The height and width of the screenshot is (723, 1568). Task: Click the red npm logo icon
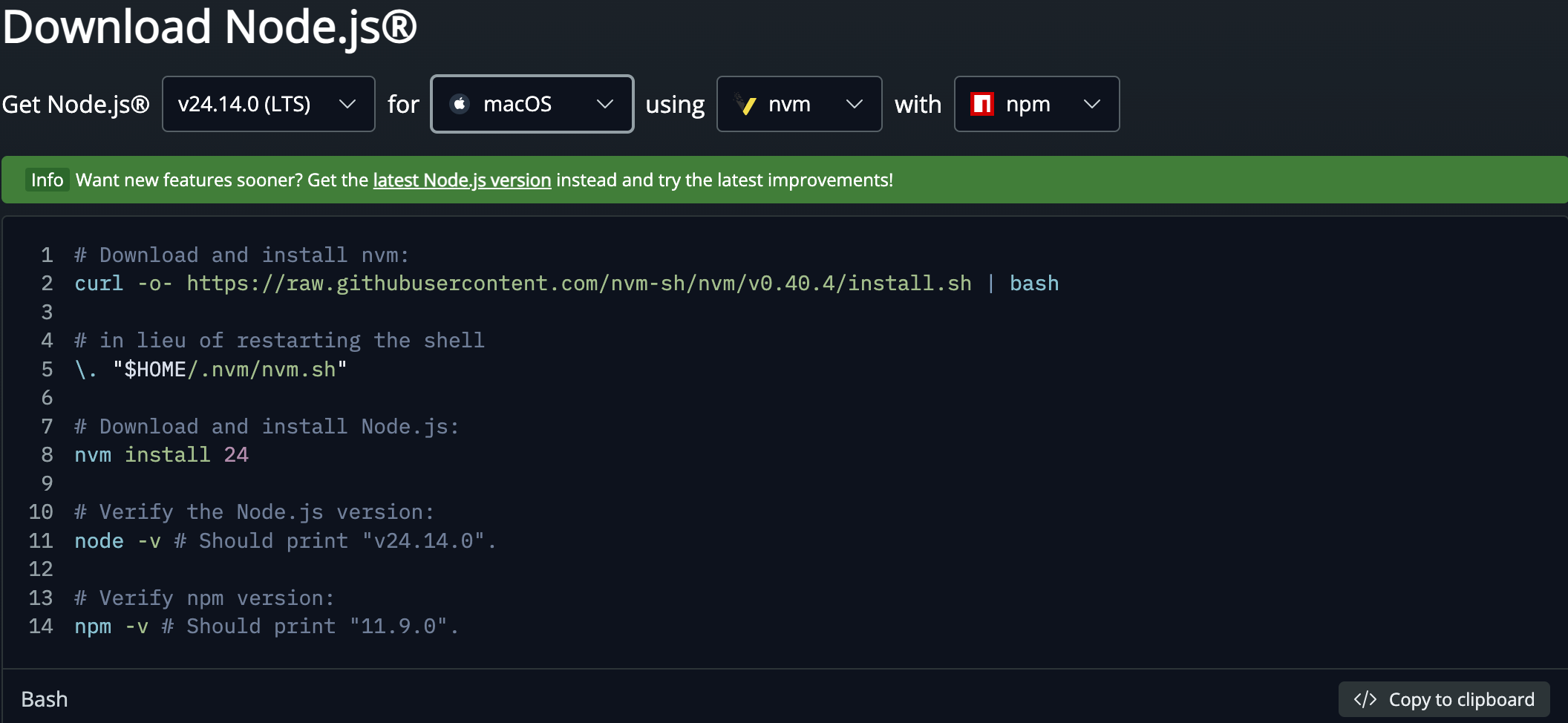point(982,104)
